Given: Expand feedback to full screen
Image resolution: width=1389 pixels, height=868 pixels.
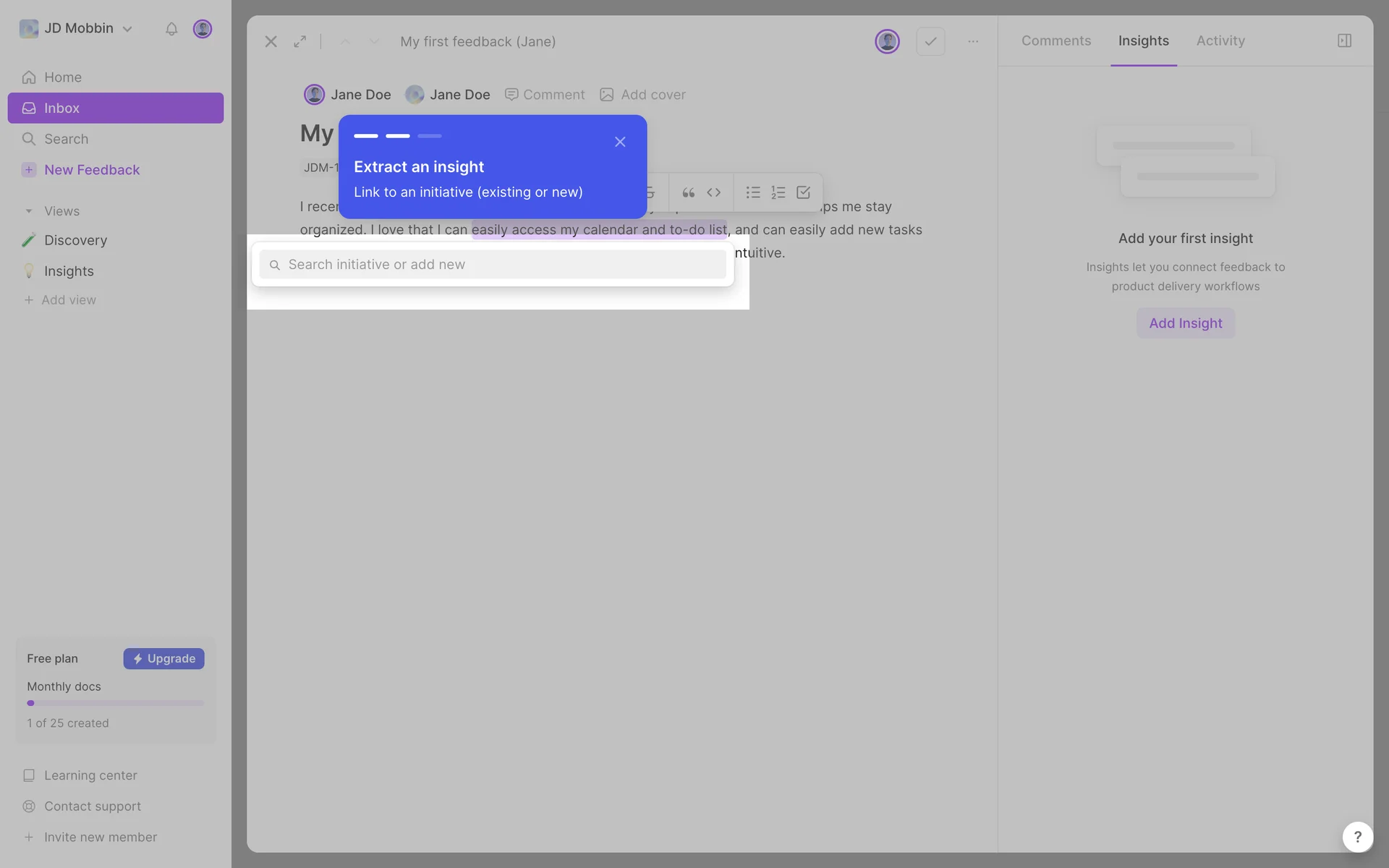Looking at the screenshot, I should [300, 41].
